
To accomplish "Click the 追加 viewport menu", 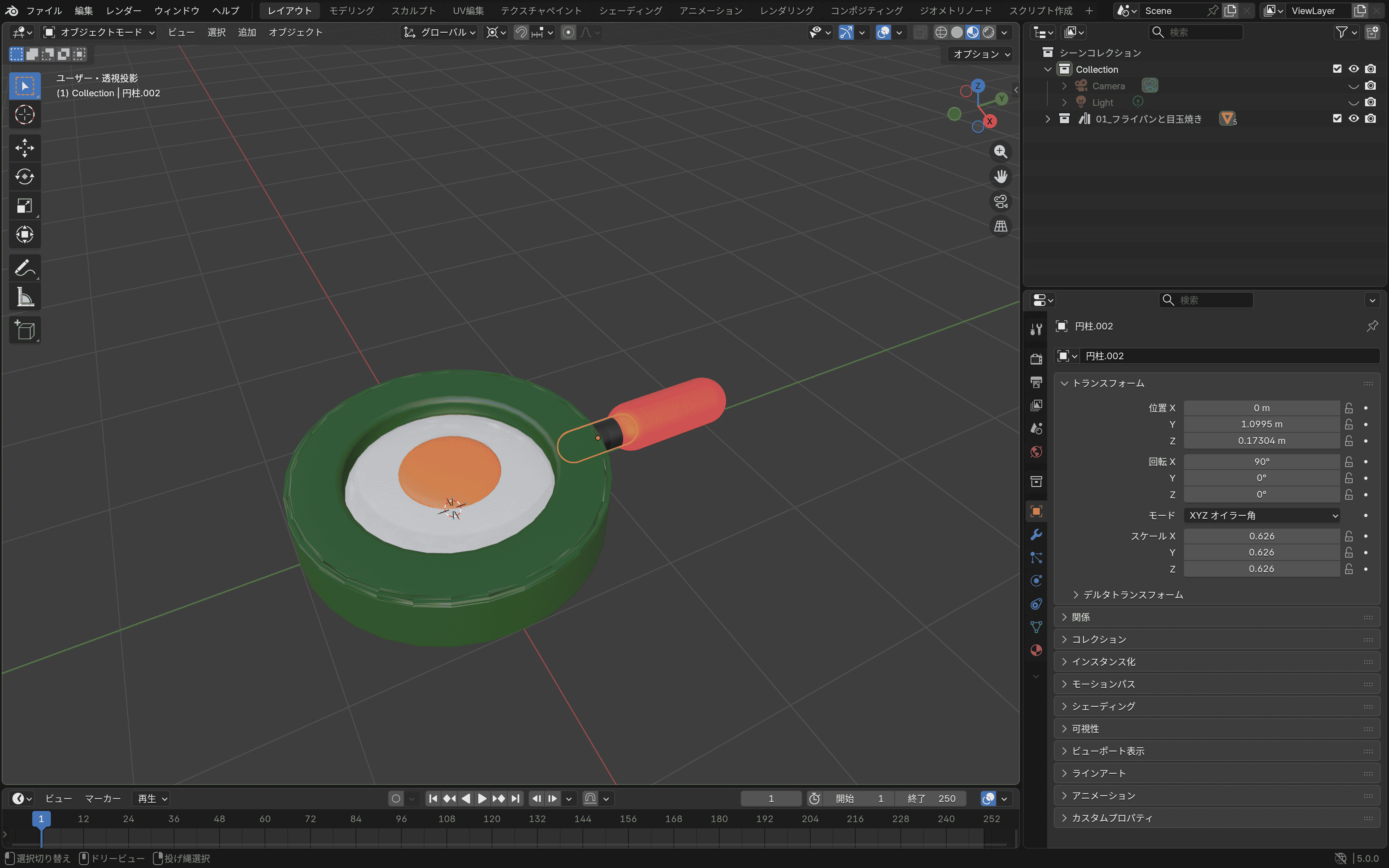I will [247, 33].
